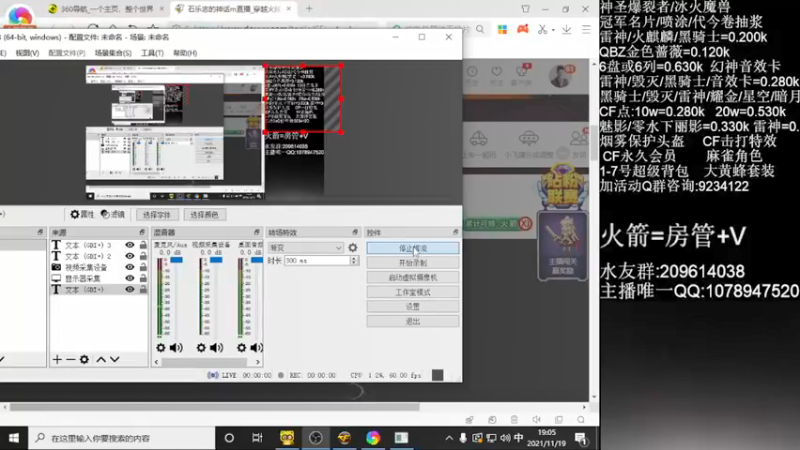Click the mixer's right scroll arrow
Viewport: 800px width, 450px height.
pyautogui.click(x=258, y=362)
